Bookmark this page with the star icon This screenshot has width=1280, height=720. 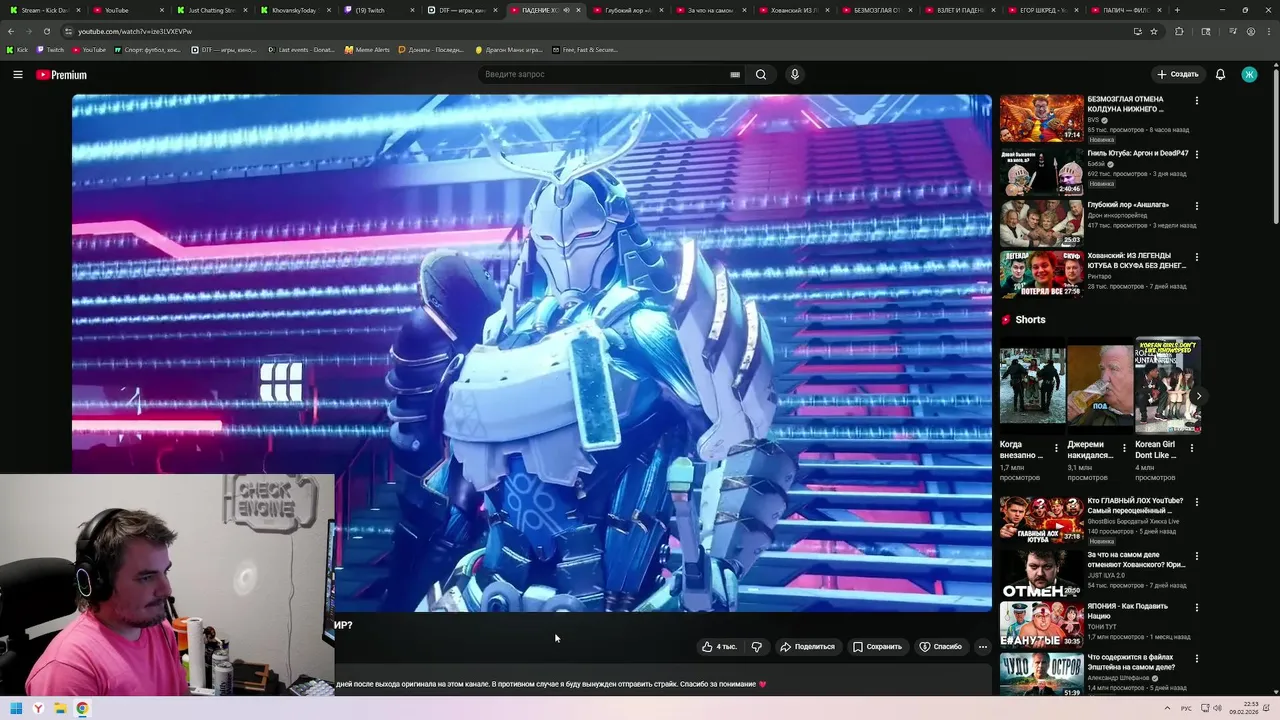click(x=1154, y=31)
